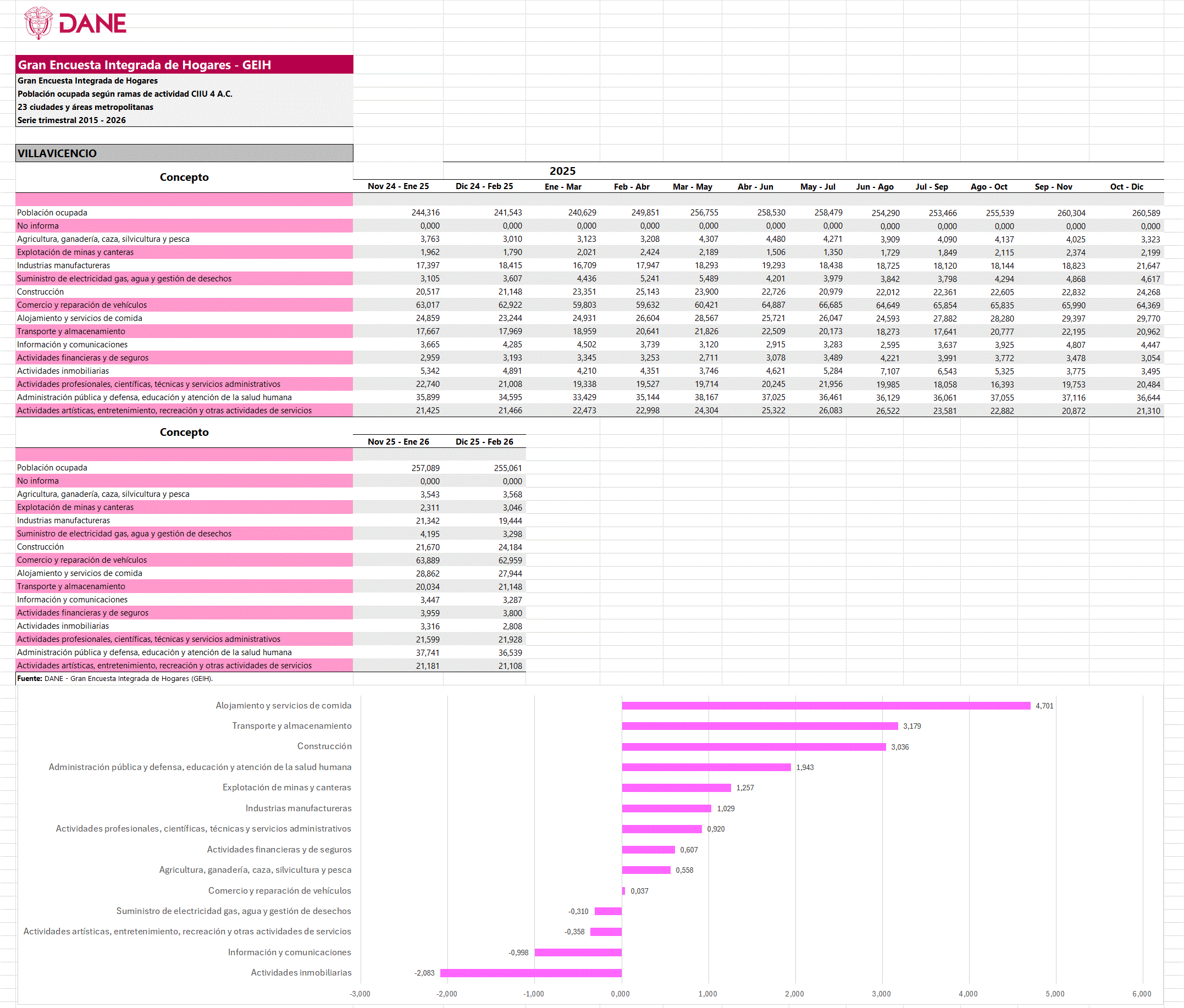Click the Fuente DANE source note
This screenshot has width=1184, height=1008.
pos(115,679)
